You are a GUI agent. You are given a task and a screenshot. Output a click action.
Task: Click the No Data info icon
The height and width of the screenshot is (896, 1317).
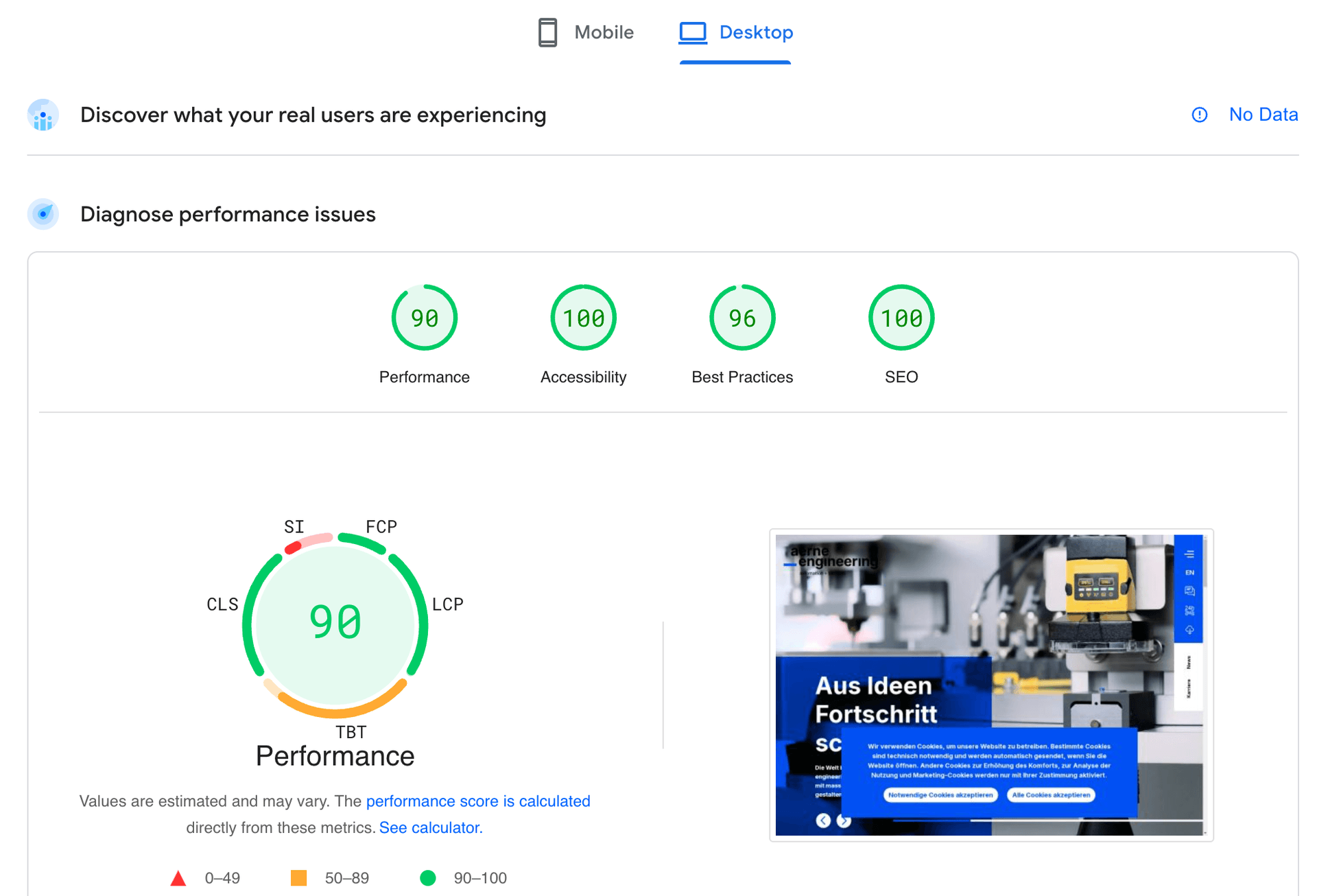[x=1199, y=115]
